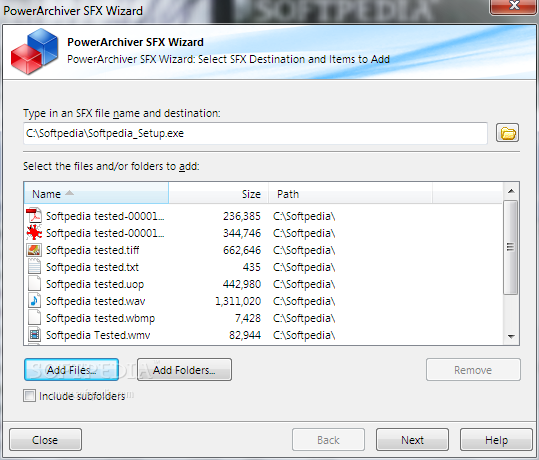Image resolution: width=539 pixels, height=460 pixels.
Task: Go to the next wizard step
Action: click(x=412, y=440)
